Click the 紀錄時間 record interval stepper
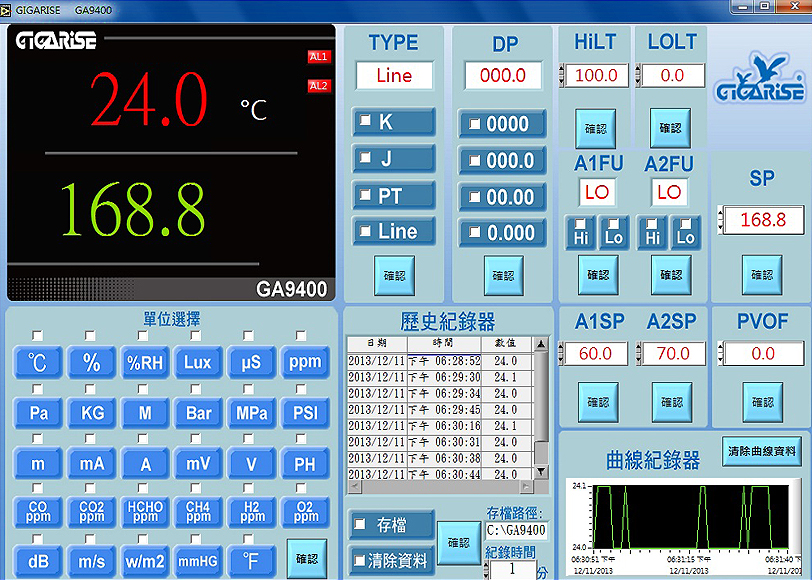The height and width of the screenshot is (580, 812). [x=486, y=570]
